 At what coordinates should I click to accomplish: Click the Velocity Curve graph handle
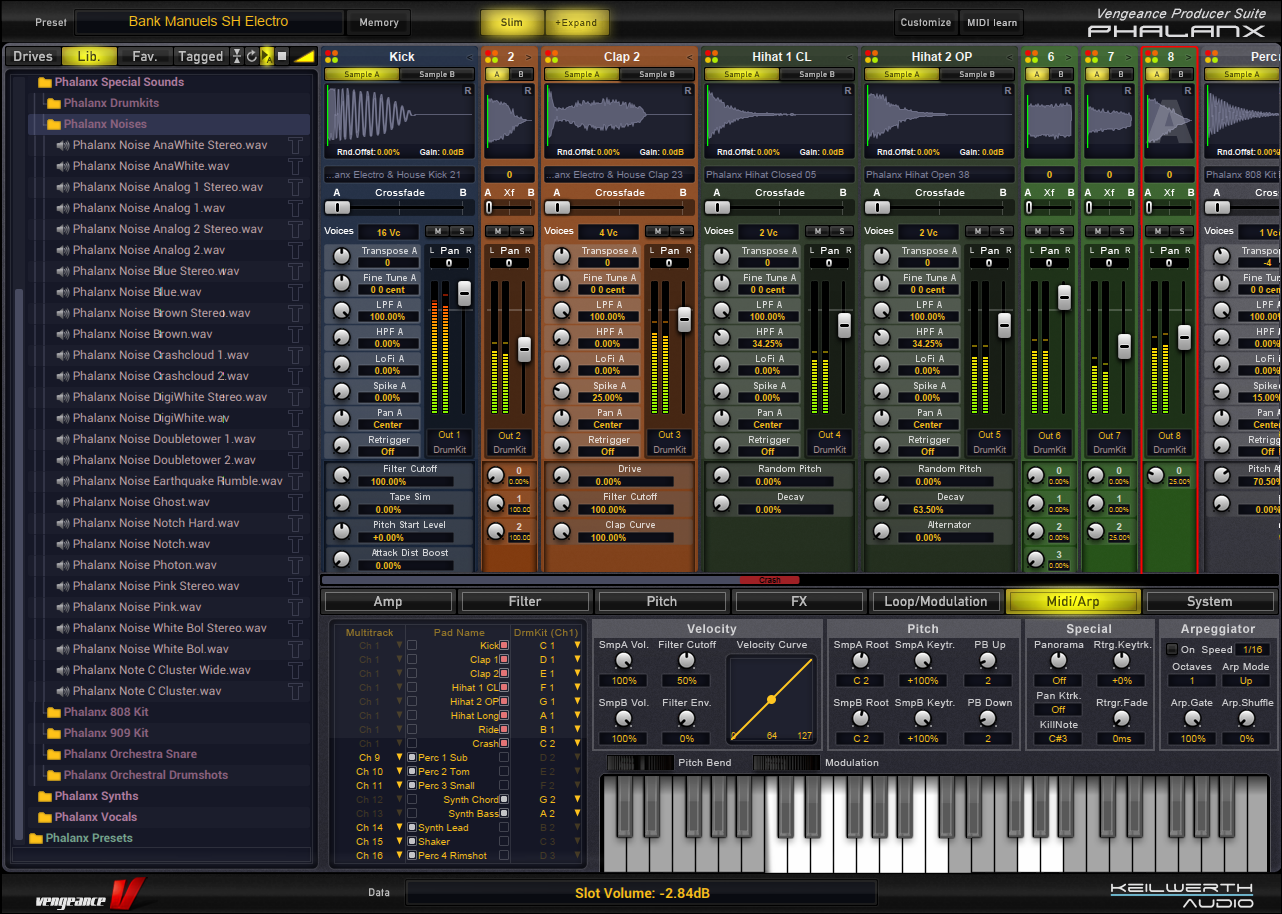[x=771, y=698]
